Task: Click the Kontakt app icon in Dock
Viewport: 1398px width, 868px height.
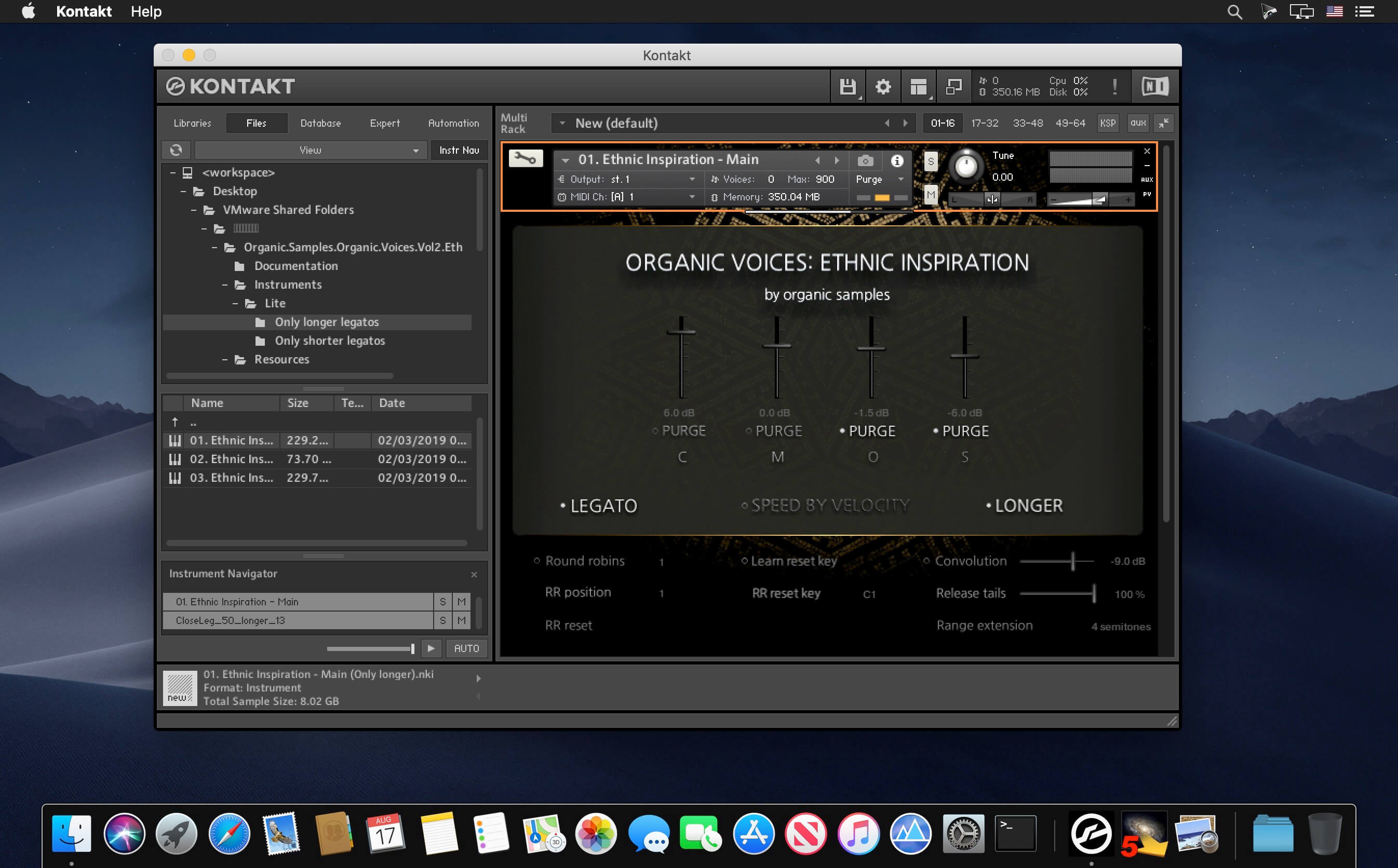Action: [x=1091, y=834]
